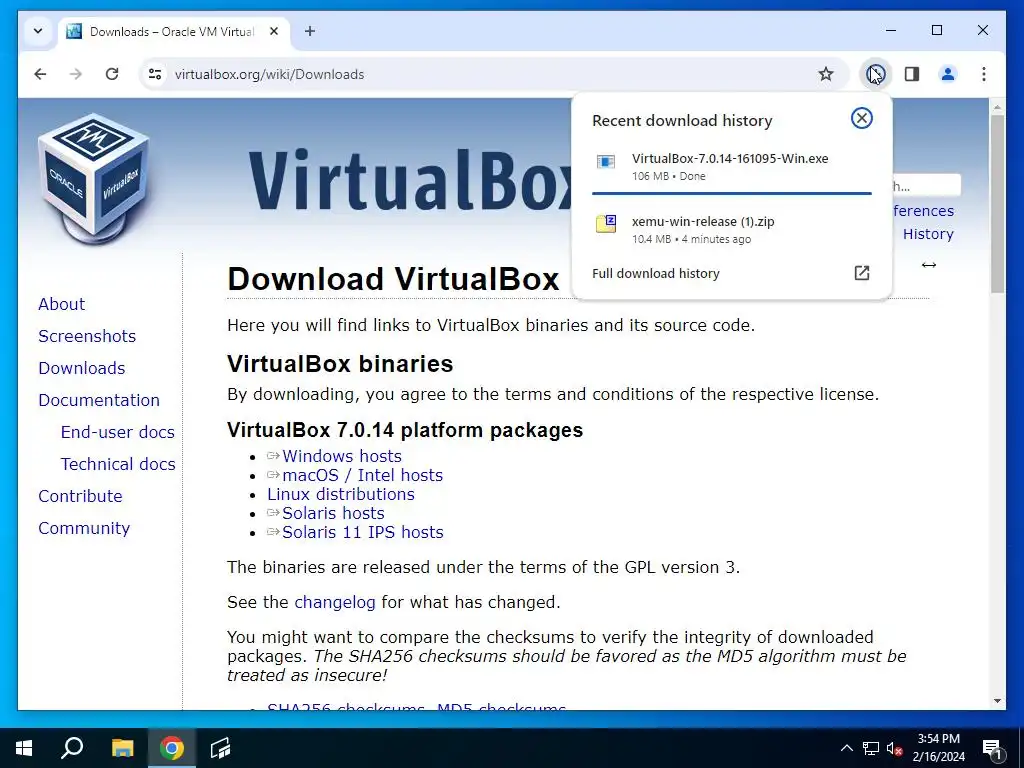Click the History link at top right
The image size is (1024, 768).
(x=928, y=234)
